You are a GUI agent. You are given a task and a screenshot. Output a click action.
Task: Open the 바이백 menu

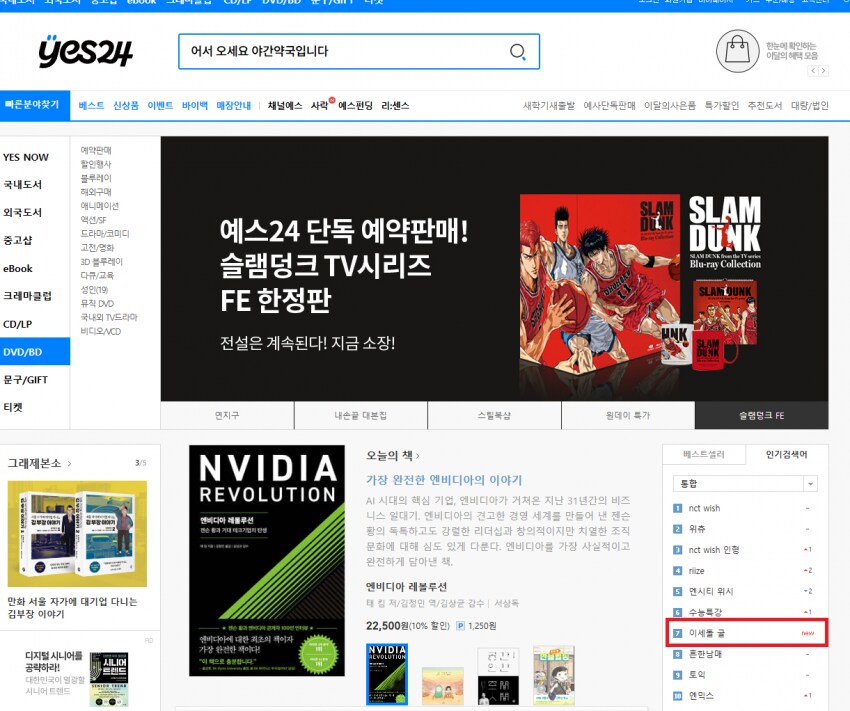tap(195, 106)
